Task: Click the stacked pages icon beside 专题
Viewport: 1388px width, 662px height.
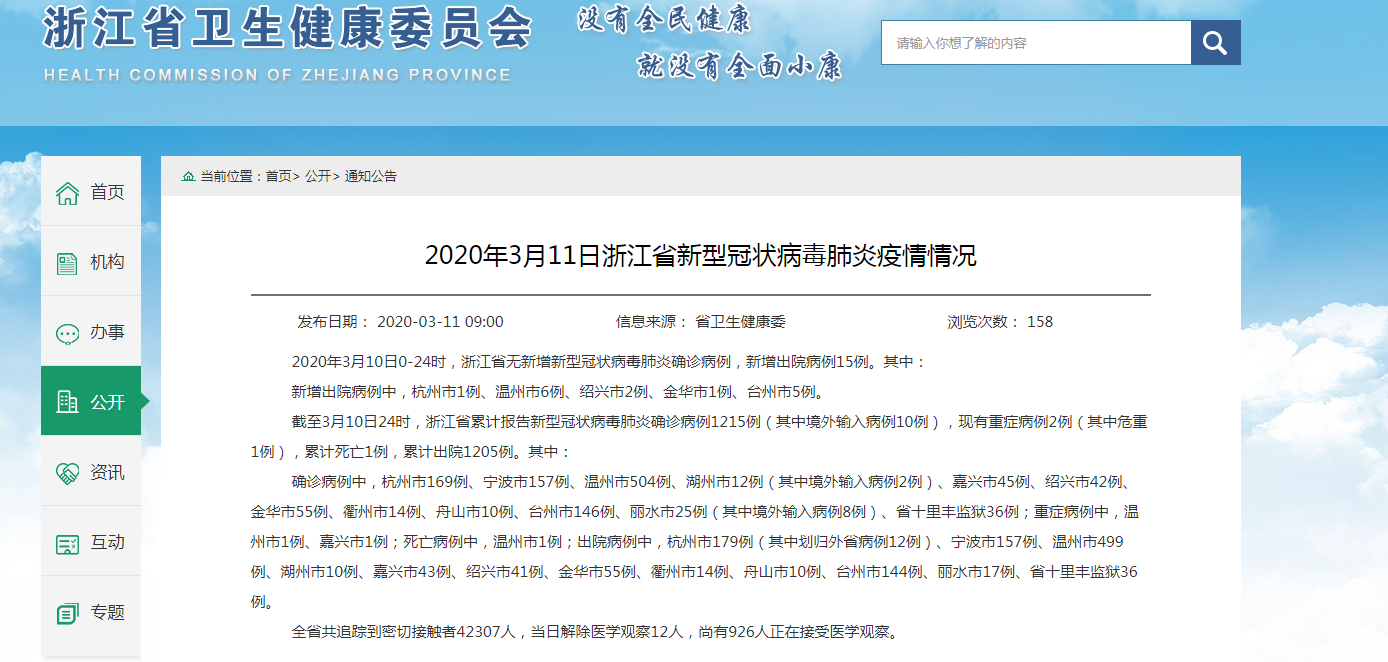Action: coord(67,613)
